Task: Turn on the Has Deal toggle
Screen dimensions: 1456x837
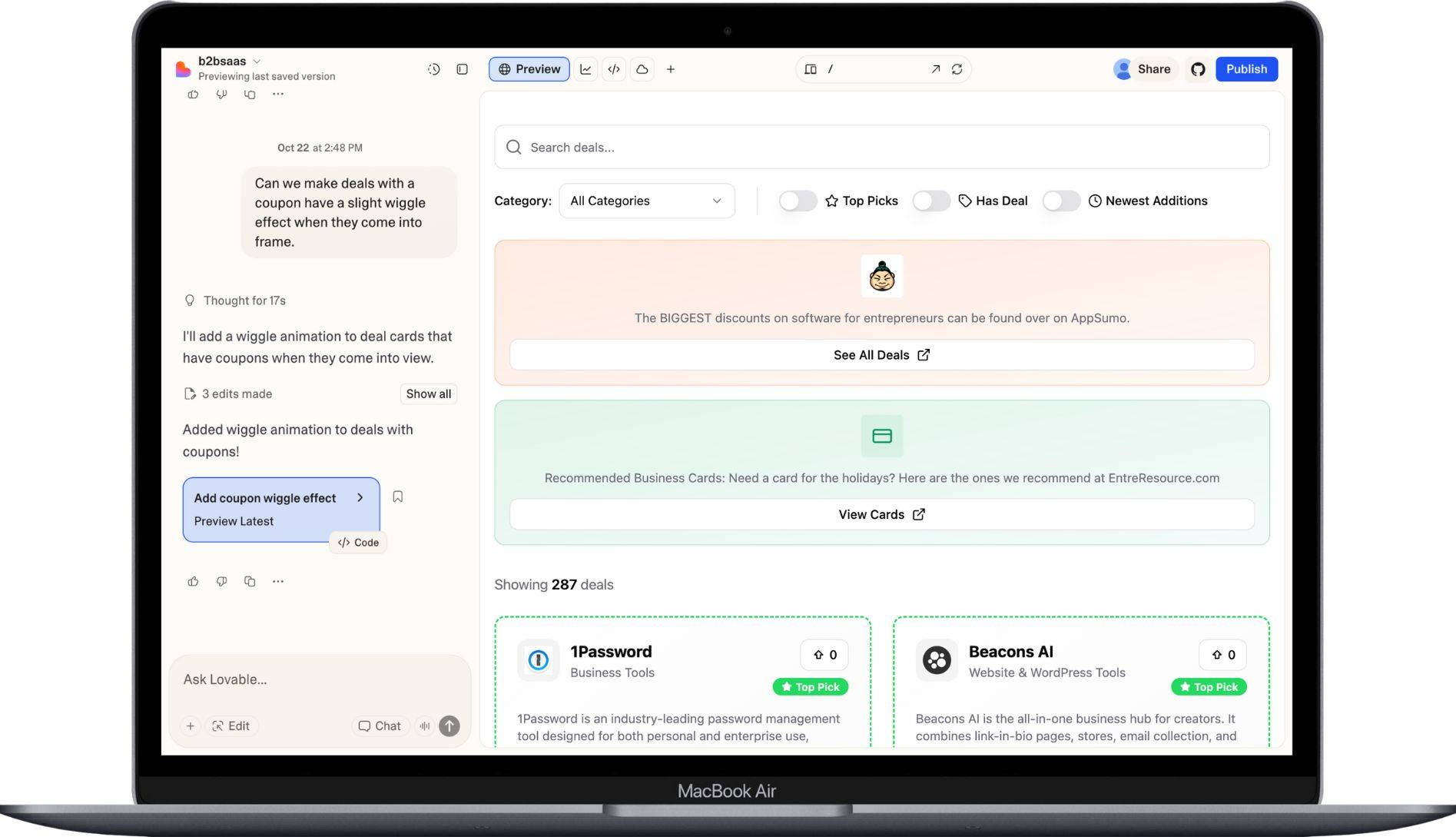Action: point(931,201)
